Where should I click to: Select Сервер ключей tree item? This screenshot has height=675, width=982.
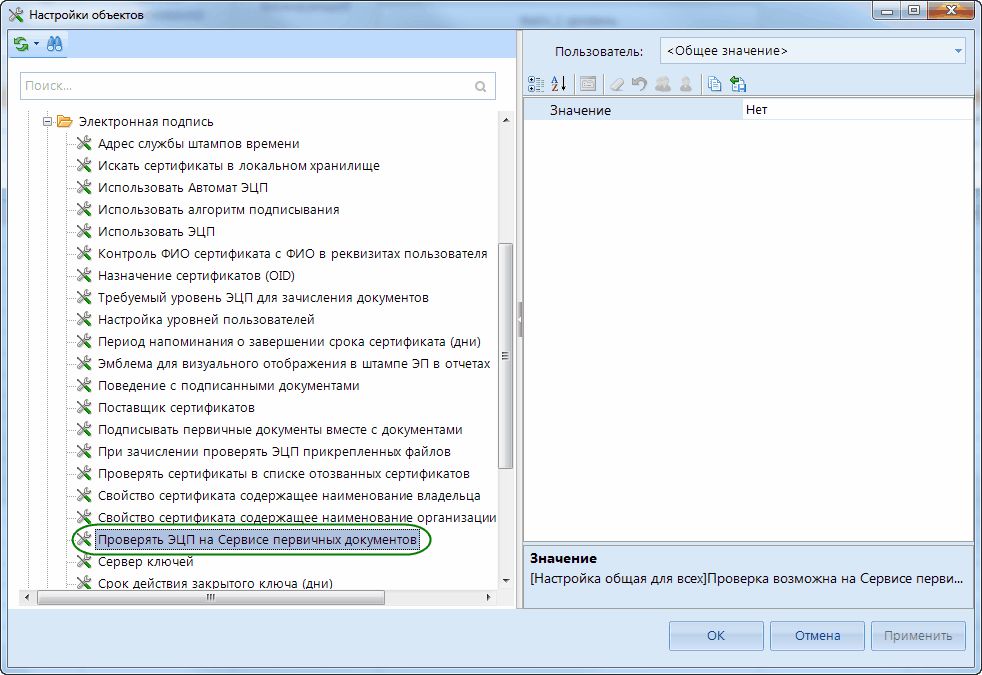[145, 562]
